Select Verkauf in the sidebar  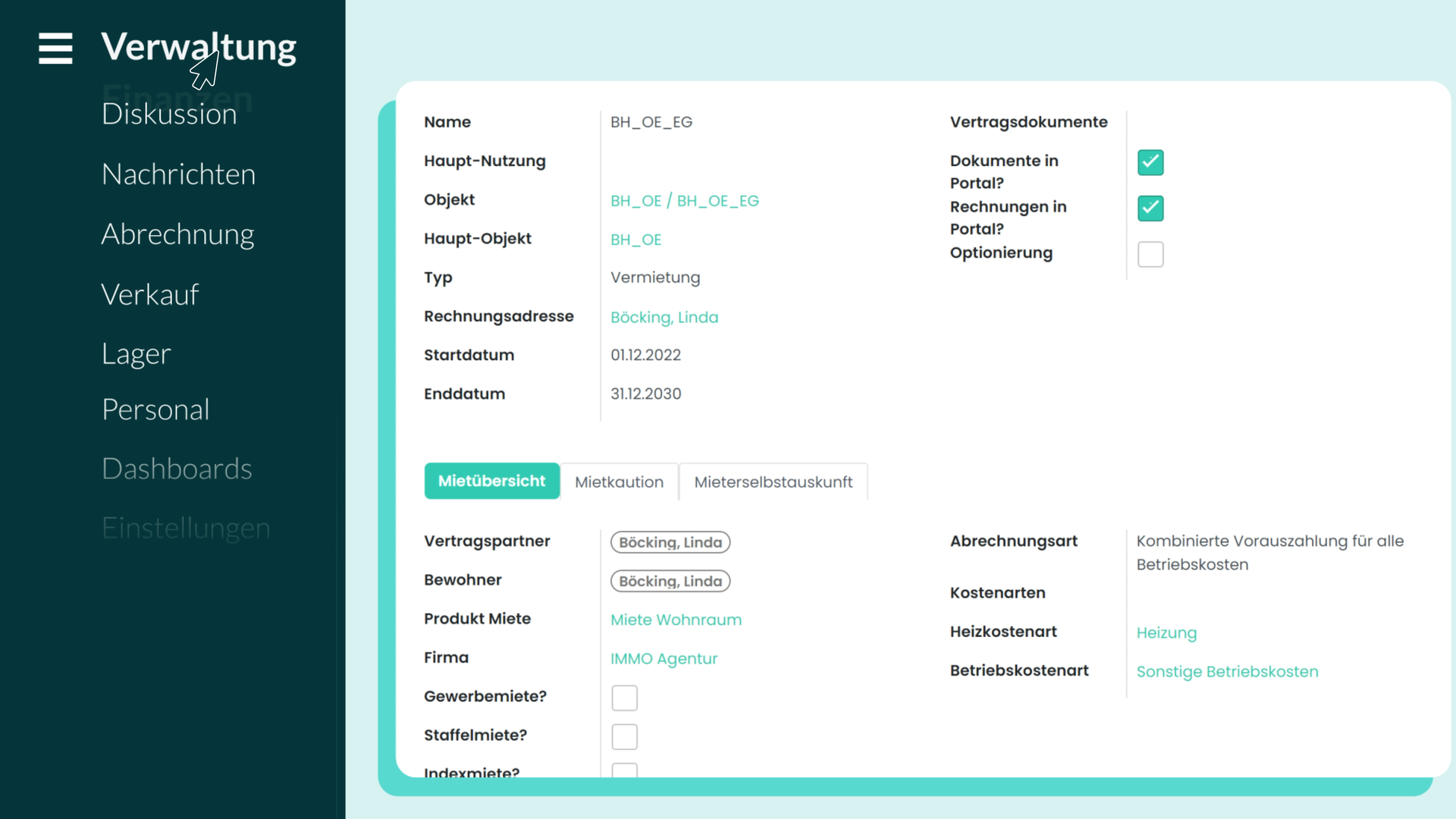(x=150, y=294)
